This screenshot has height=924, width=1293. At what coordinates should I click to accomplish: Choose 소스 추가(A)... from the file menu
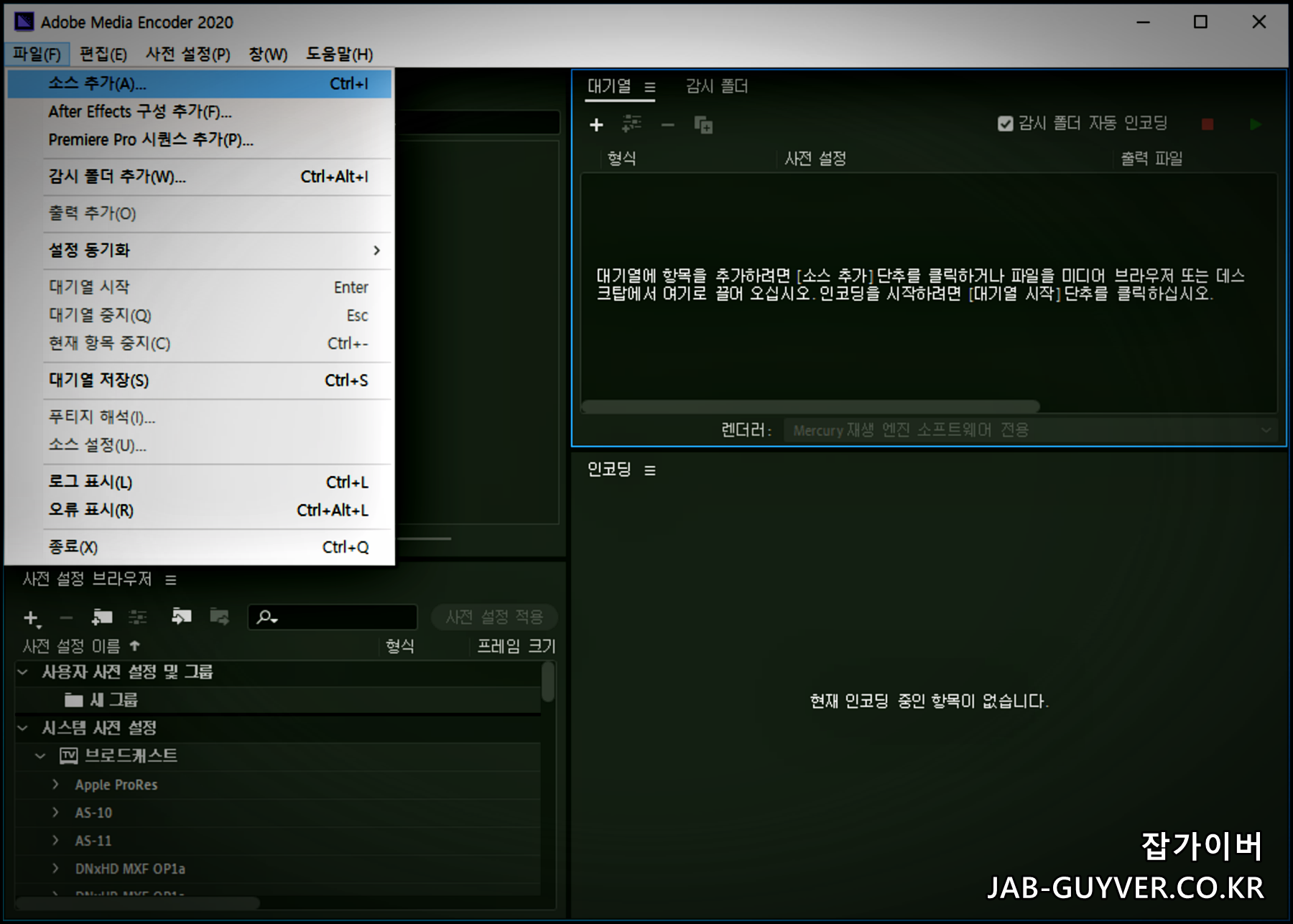200,84
